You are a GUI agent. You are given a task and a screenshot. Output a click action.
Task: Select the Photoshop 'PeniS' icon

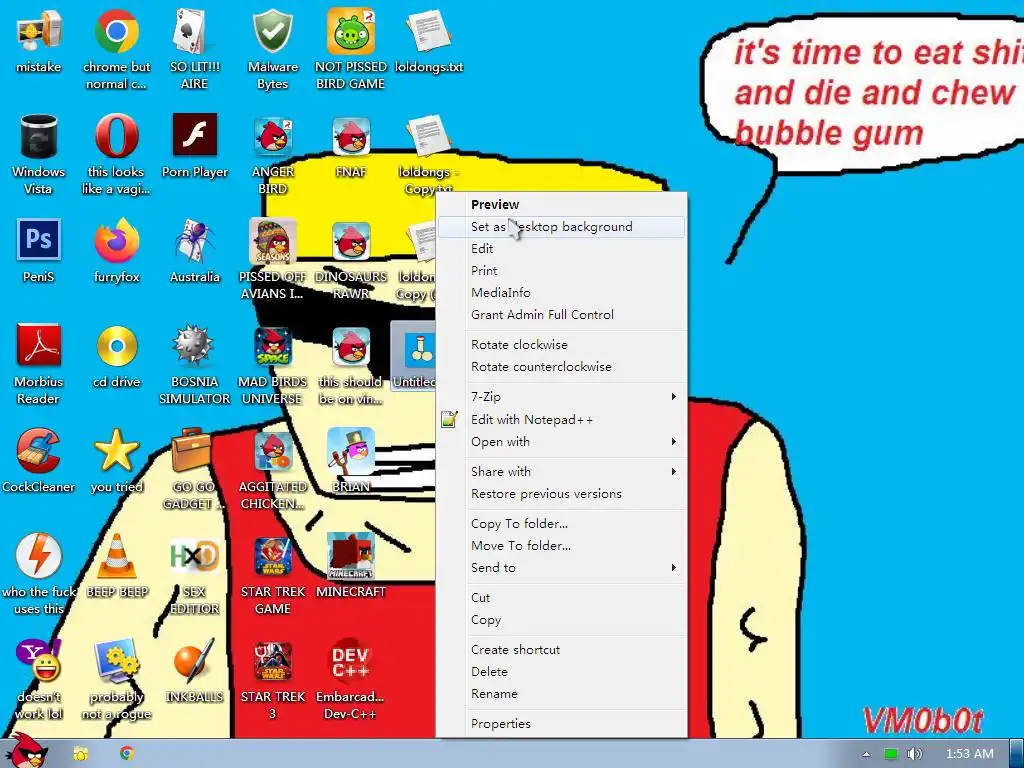(39, 252)
